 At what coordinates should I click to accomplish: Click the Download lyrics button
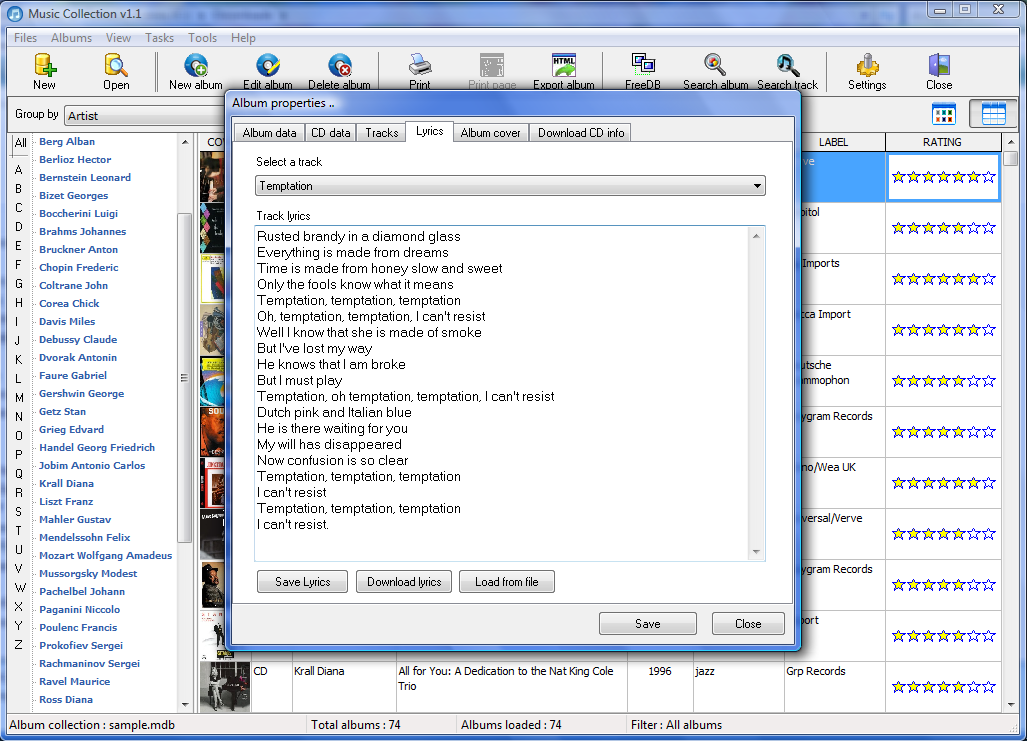tap(404, 582)
